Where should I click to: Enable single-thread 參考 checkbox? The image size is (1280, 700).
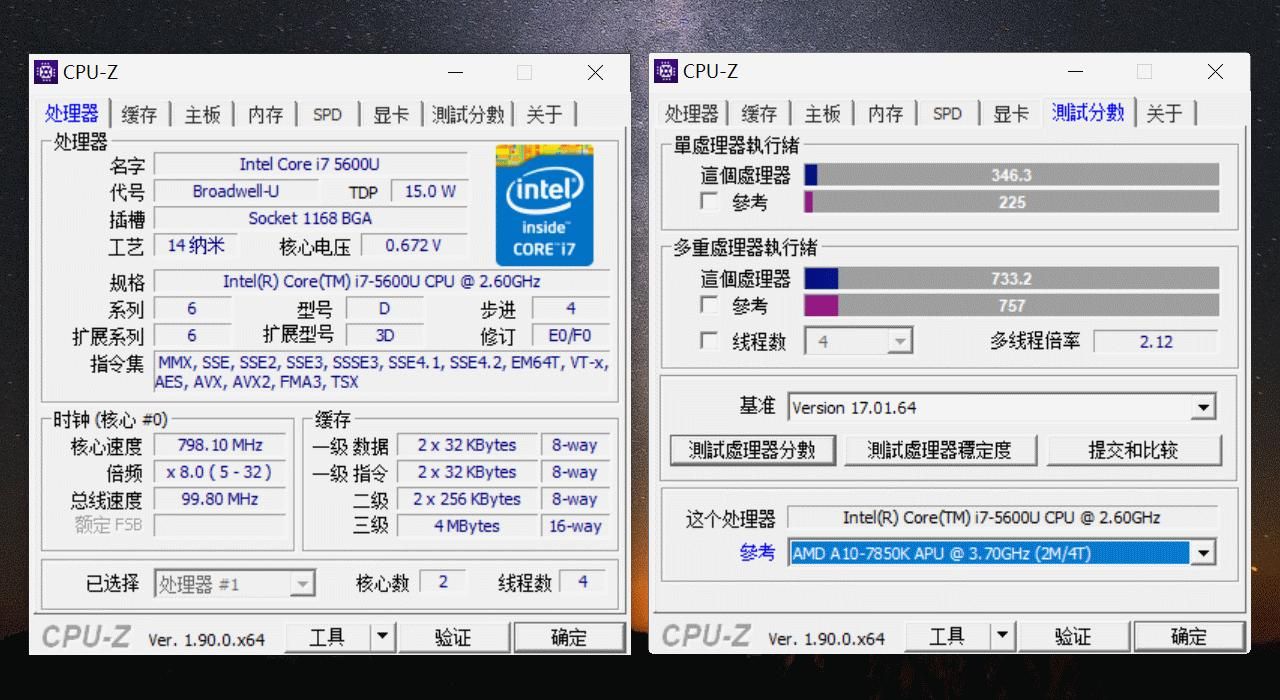710,202
